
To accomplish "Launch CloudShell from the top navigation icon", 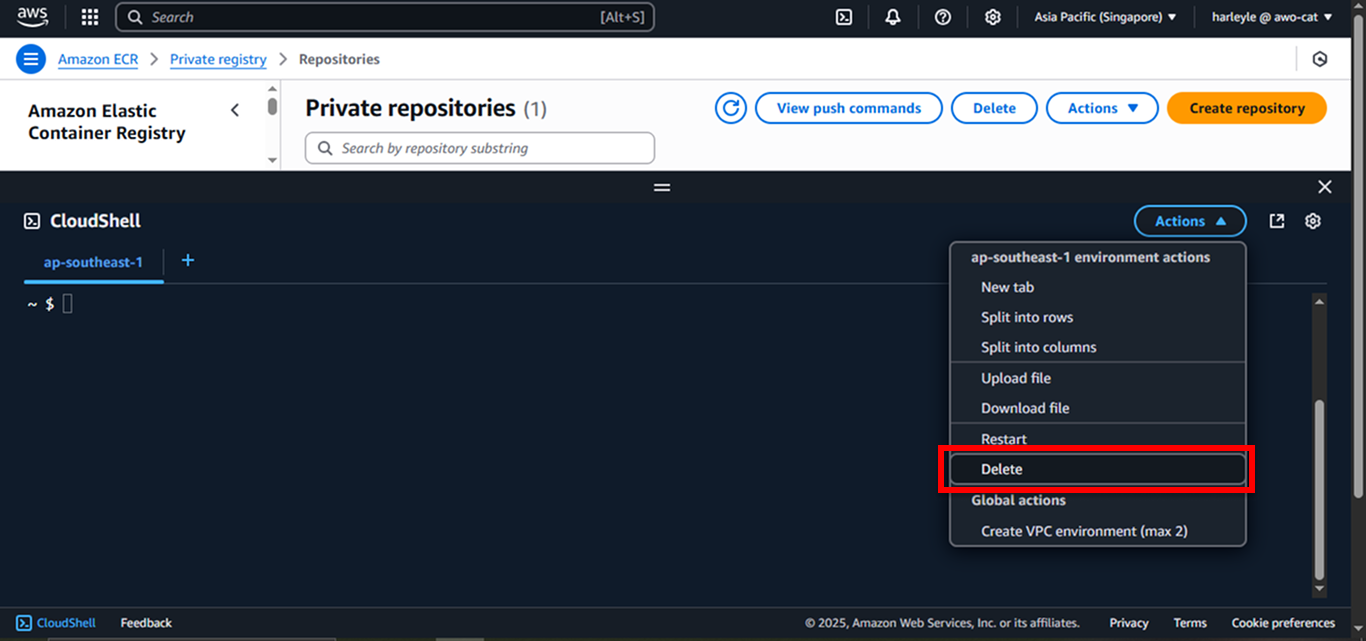I will [844, 17].
